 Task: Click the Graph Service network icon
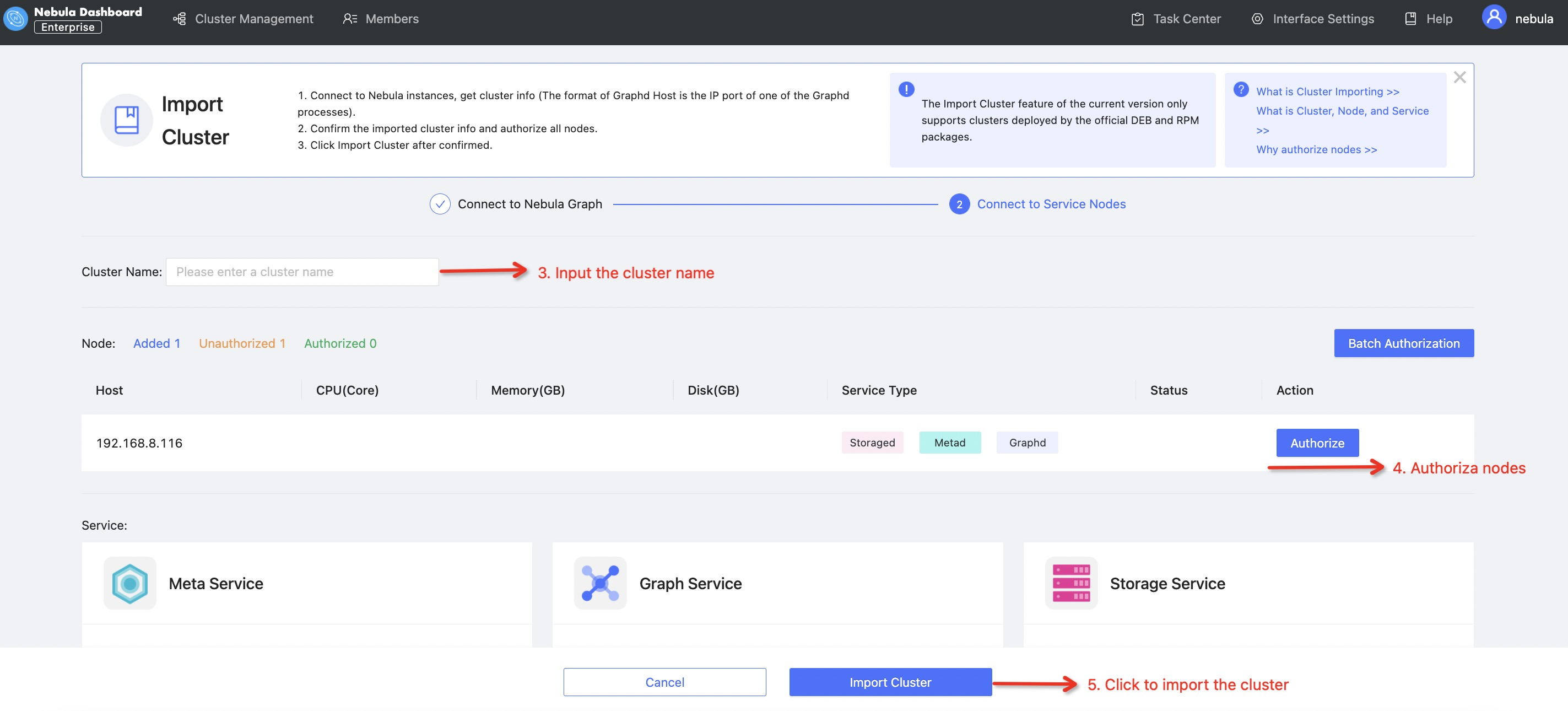click(x=600, y=583)
